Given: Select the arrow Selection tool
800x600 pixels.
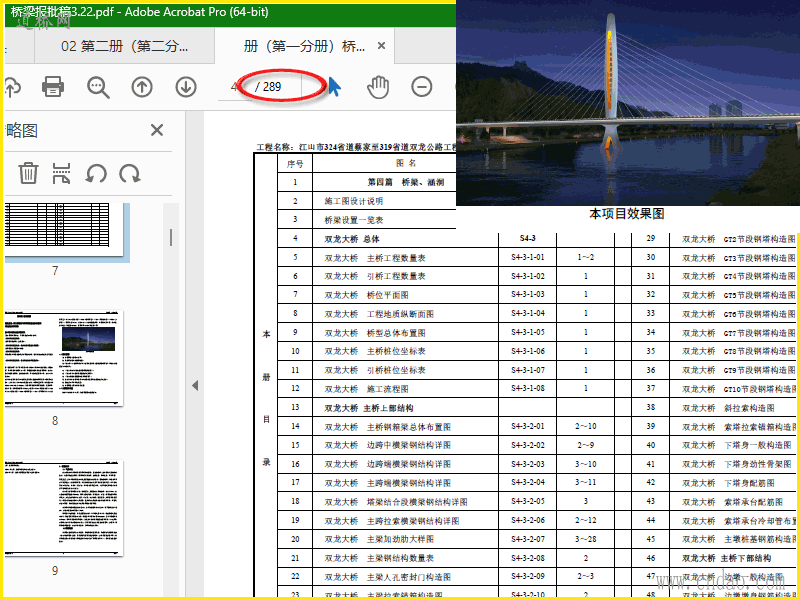Looking at the screenshot, I should (x=334, y=87).
